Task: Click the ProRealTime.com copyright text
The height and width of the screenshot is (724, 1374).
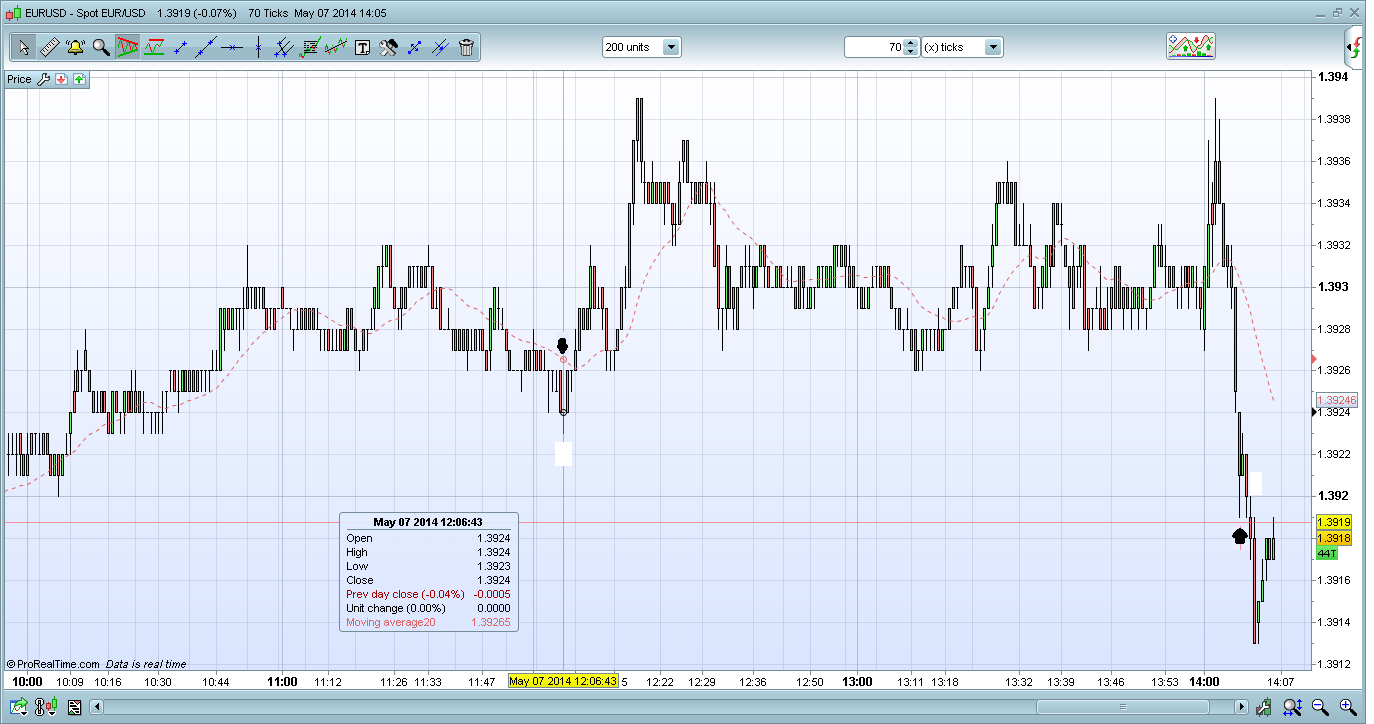Action: pyautogui.click(x=52, y=664)
